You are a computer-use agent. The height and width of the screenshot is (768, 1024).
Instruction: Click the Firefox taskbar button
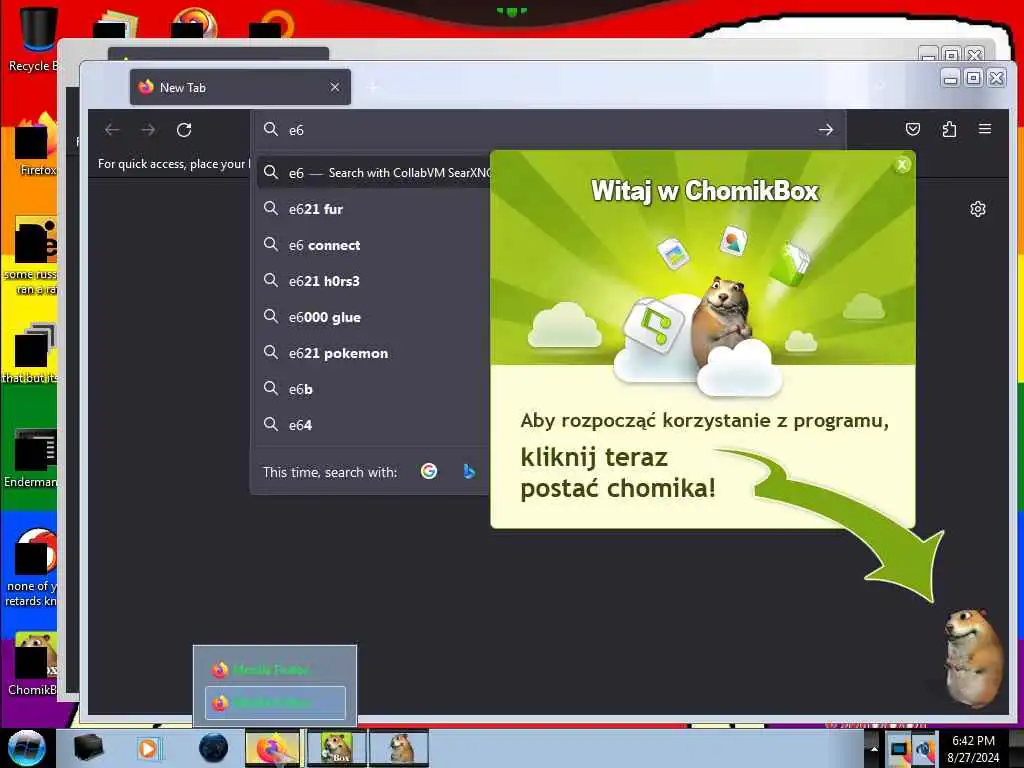tap(272, 748)
